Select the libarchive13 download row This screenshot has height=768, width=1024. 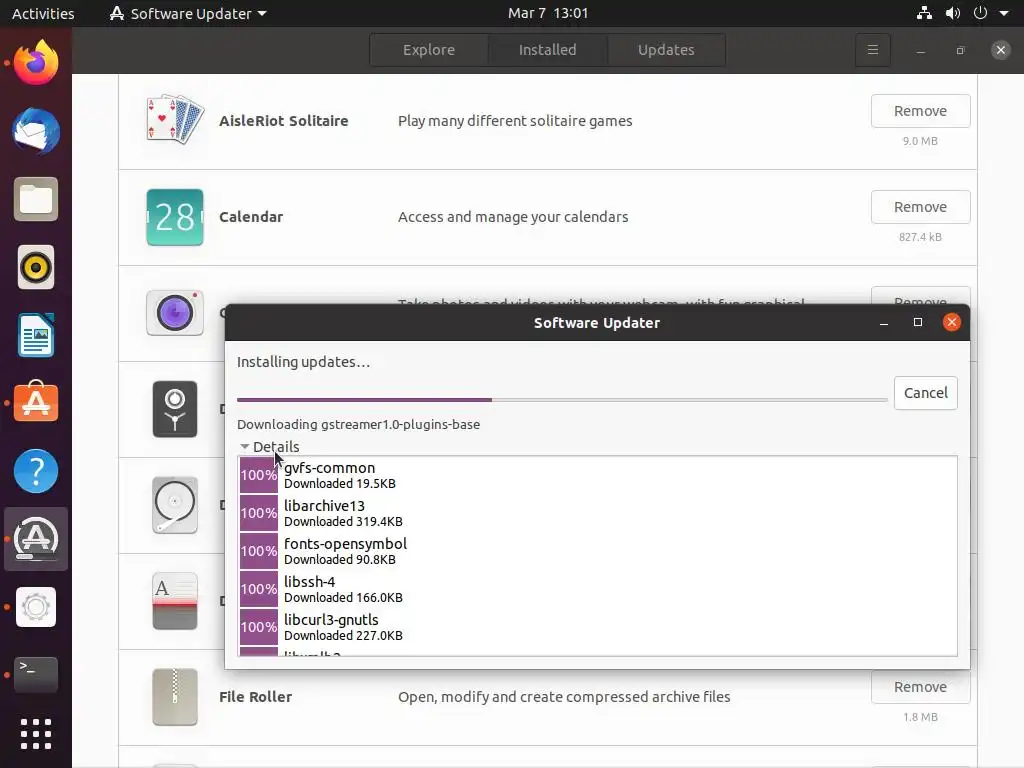click(x=598, y=513)
